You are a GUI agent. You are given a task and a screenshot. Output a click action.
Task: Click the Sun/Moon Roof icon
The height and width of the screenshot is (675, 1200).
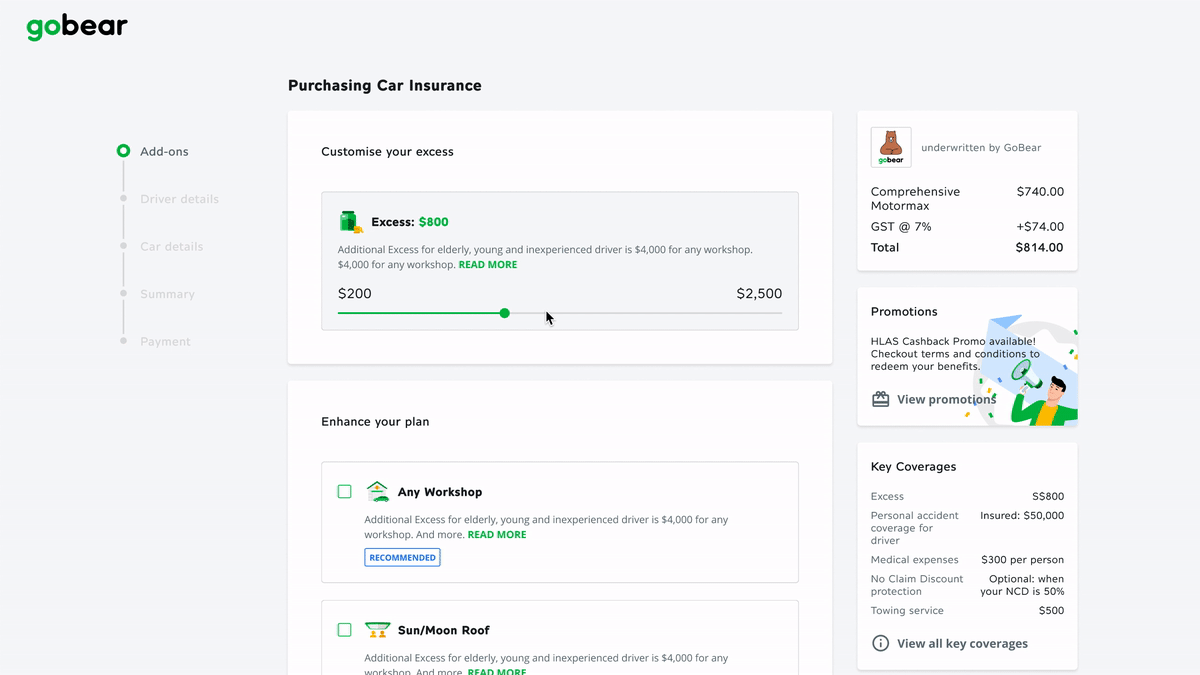coord(377,630)
